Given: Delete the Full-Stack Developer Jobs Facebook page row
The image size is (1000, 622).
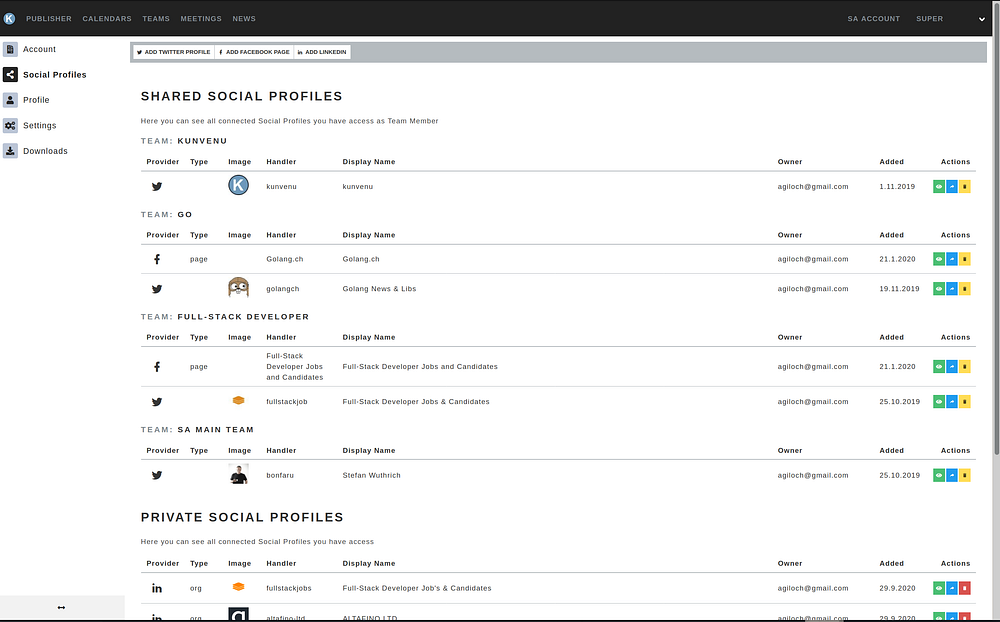Looking at the screenshot, I should (964, 367).
